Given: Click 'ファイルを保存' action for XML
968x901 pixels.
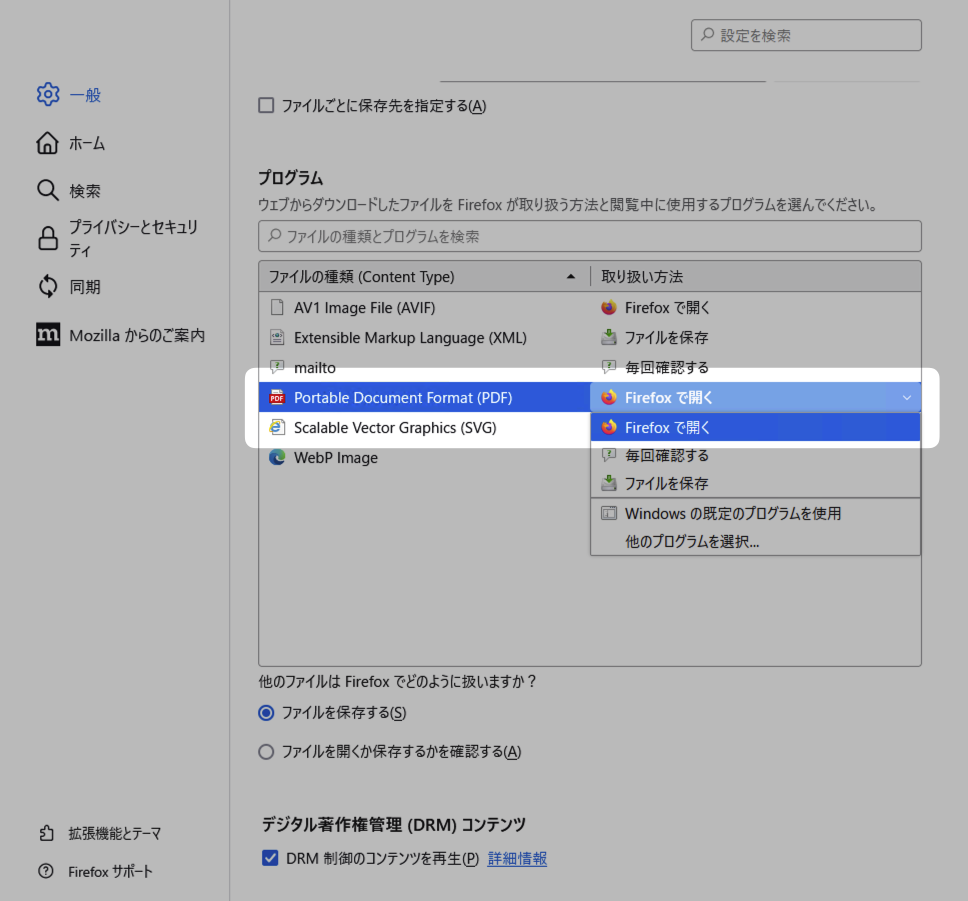Looking at the screenshot, I should 666,338.
